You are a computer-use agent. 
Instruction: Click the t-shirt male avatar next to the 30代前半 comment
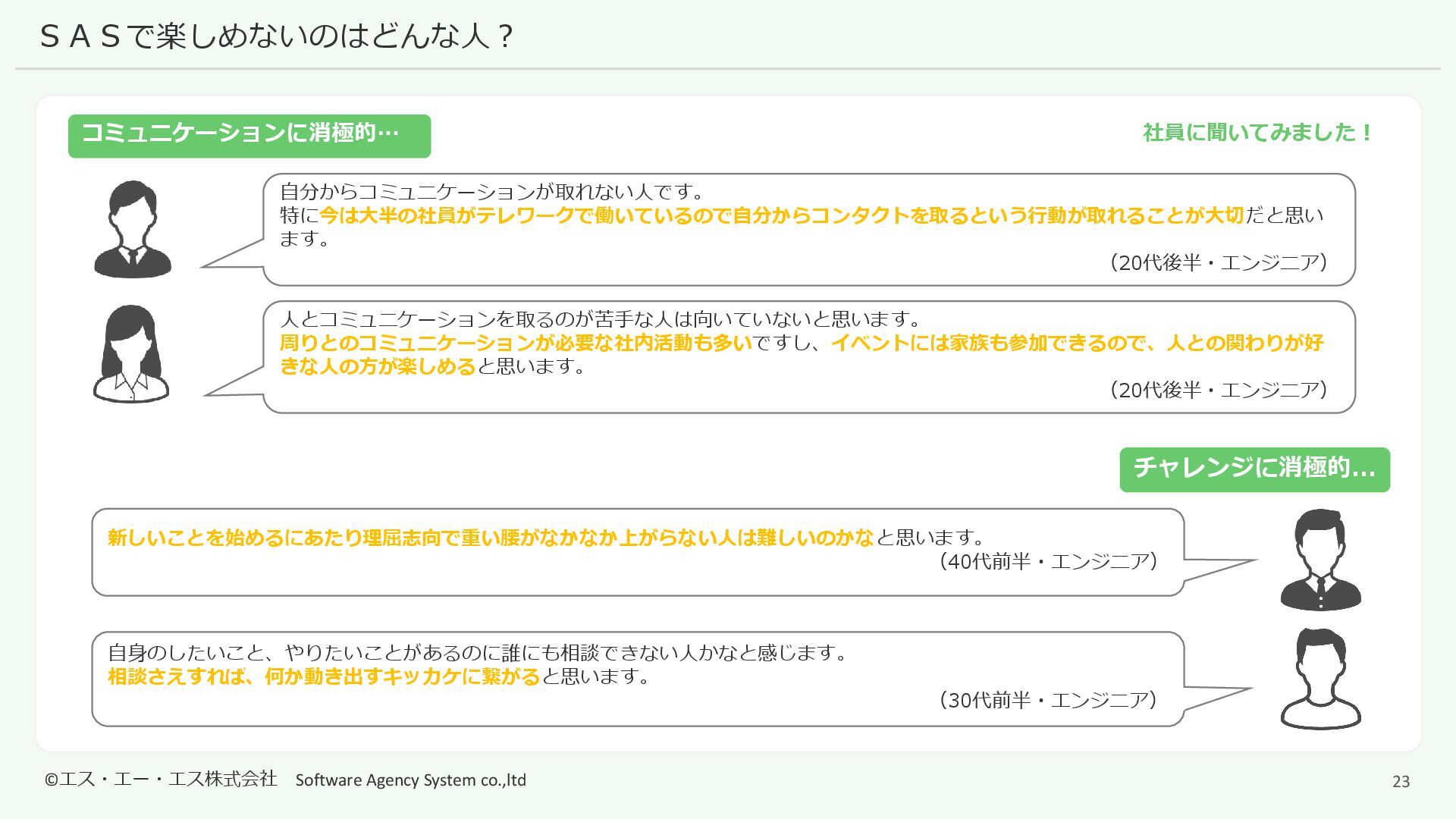[x=1320, y=679]
